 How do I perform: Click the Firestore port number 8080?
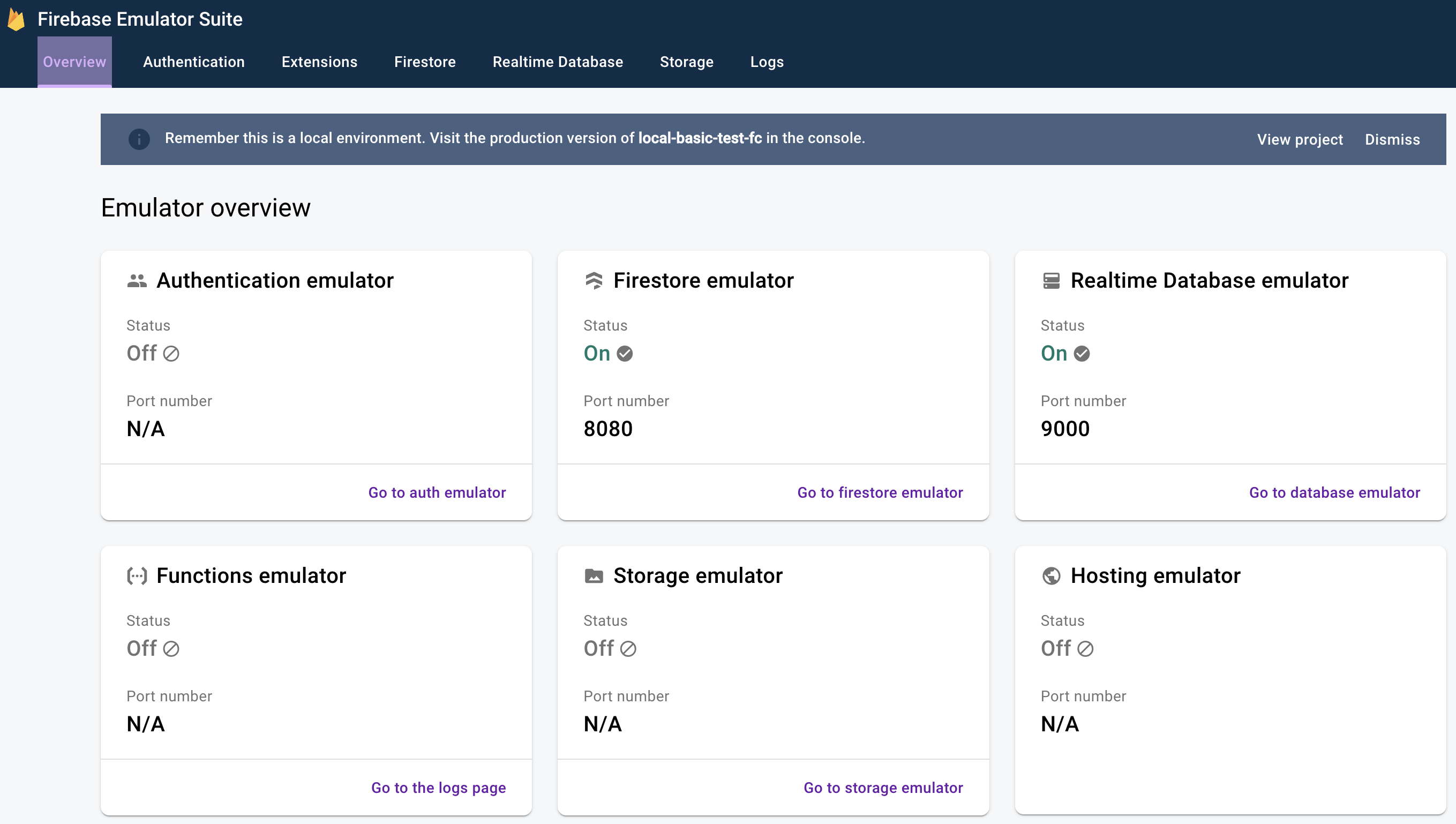click(x=608, y=429)
